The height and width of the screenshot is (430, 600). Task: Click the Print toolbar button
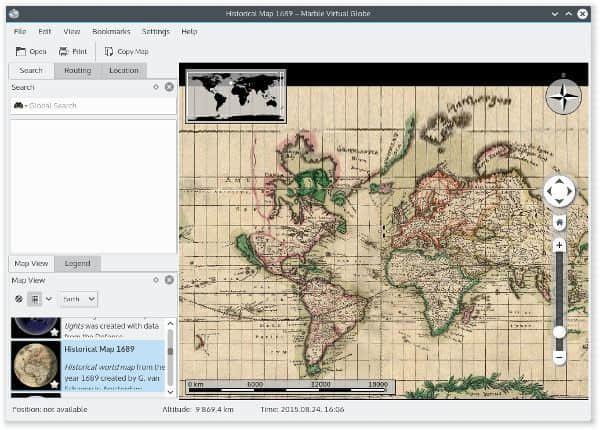[73, 51]
